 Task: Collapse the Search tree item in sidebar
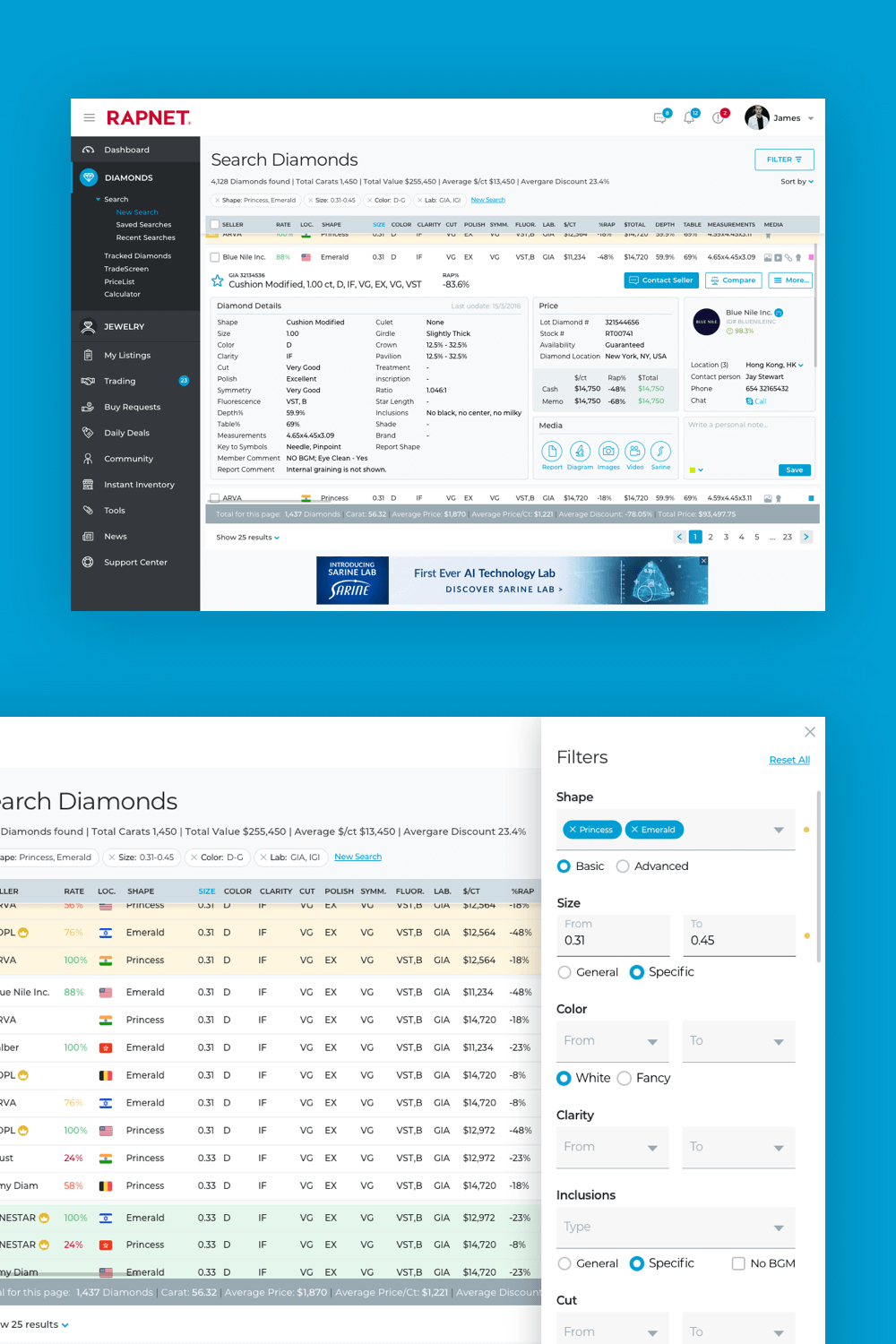pos(99,200)
